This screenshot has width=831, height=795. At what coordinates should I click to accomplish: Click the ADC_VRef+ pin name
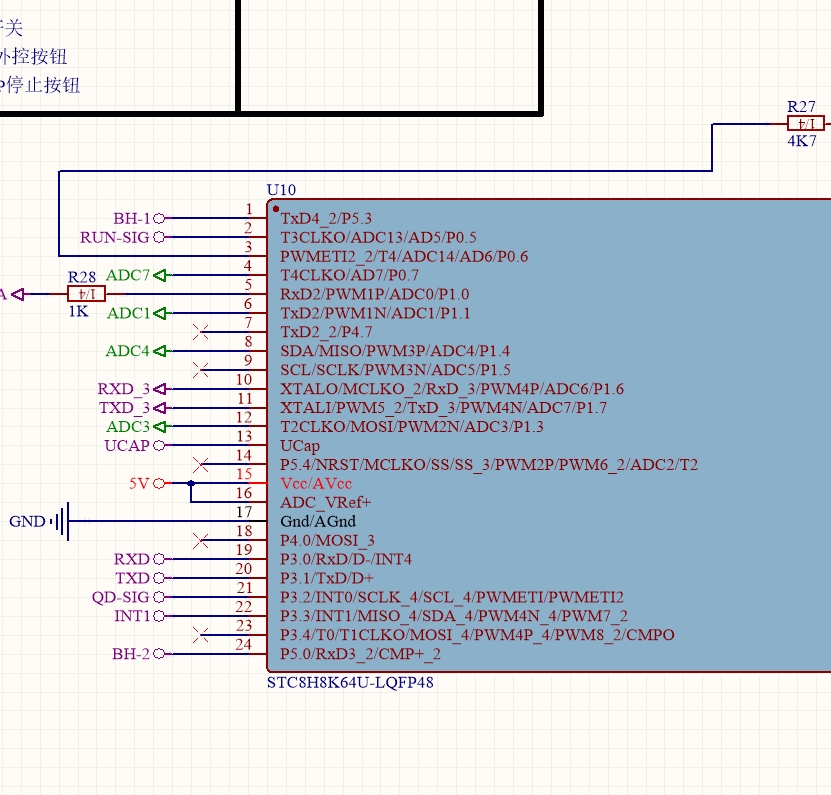[x=326, y=502]
